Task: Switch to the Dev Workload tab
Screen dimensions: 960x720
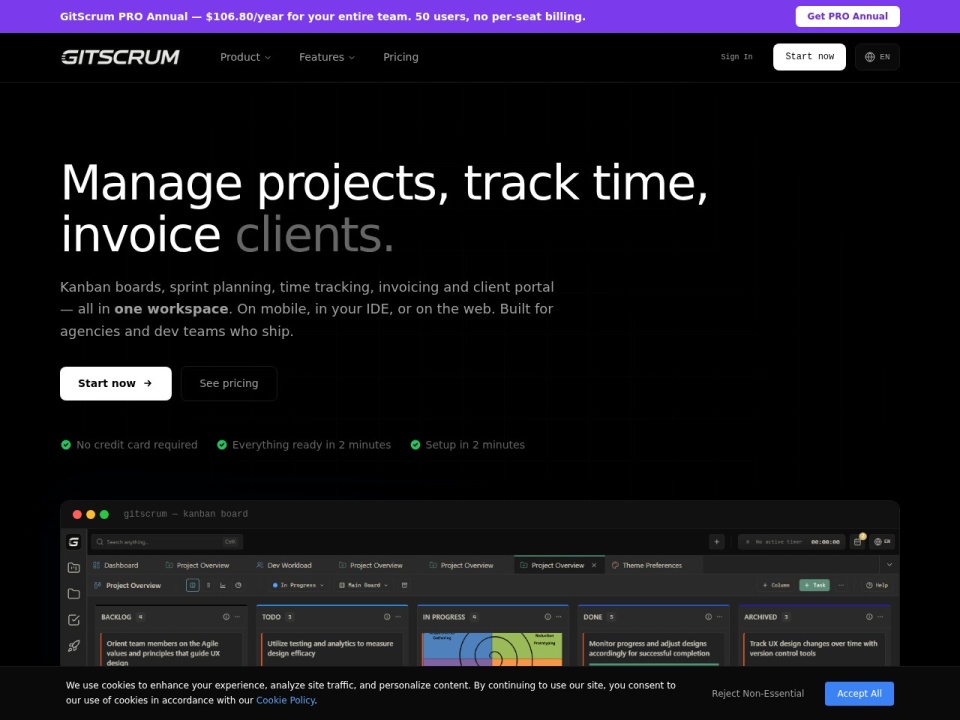Action: [284, 565]
